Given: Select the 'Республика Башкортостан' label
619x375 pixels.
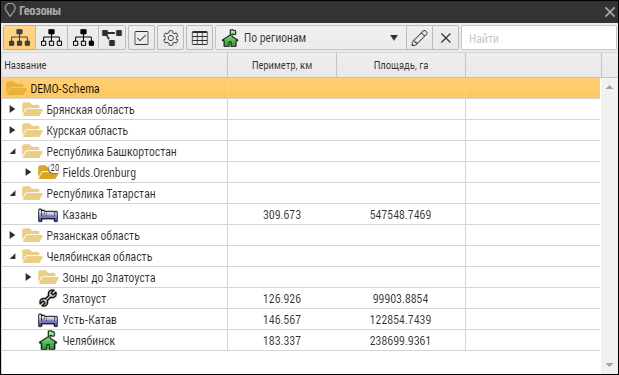Looking at the screenshot, I should [111, 152].
